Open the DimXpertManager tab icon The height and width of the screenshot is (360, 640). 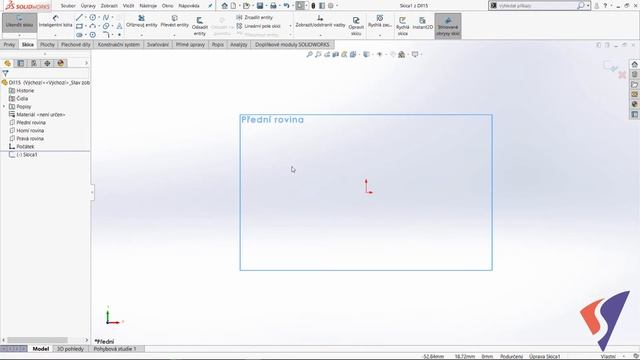point(47,63)
